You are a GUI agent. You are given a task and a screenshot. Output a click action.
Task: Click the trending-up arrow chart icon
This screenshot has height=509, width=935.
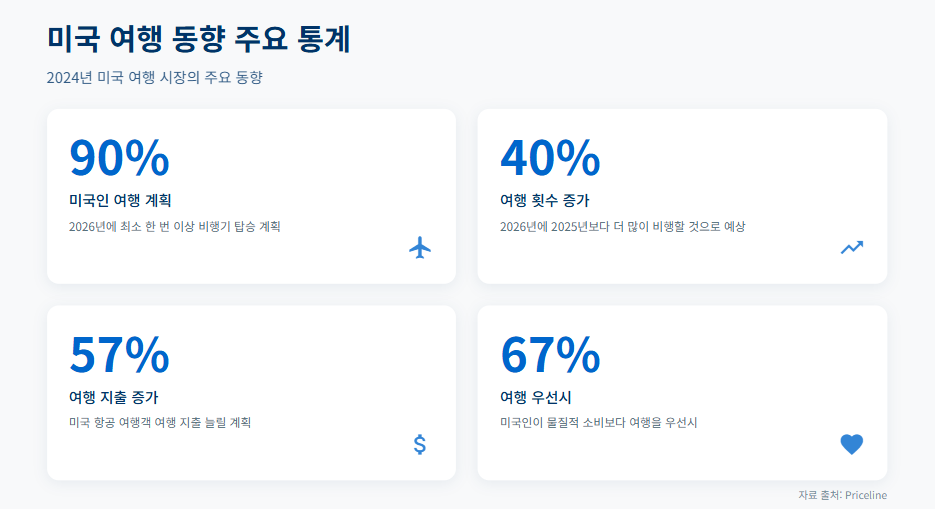coord(851,248)
